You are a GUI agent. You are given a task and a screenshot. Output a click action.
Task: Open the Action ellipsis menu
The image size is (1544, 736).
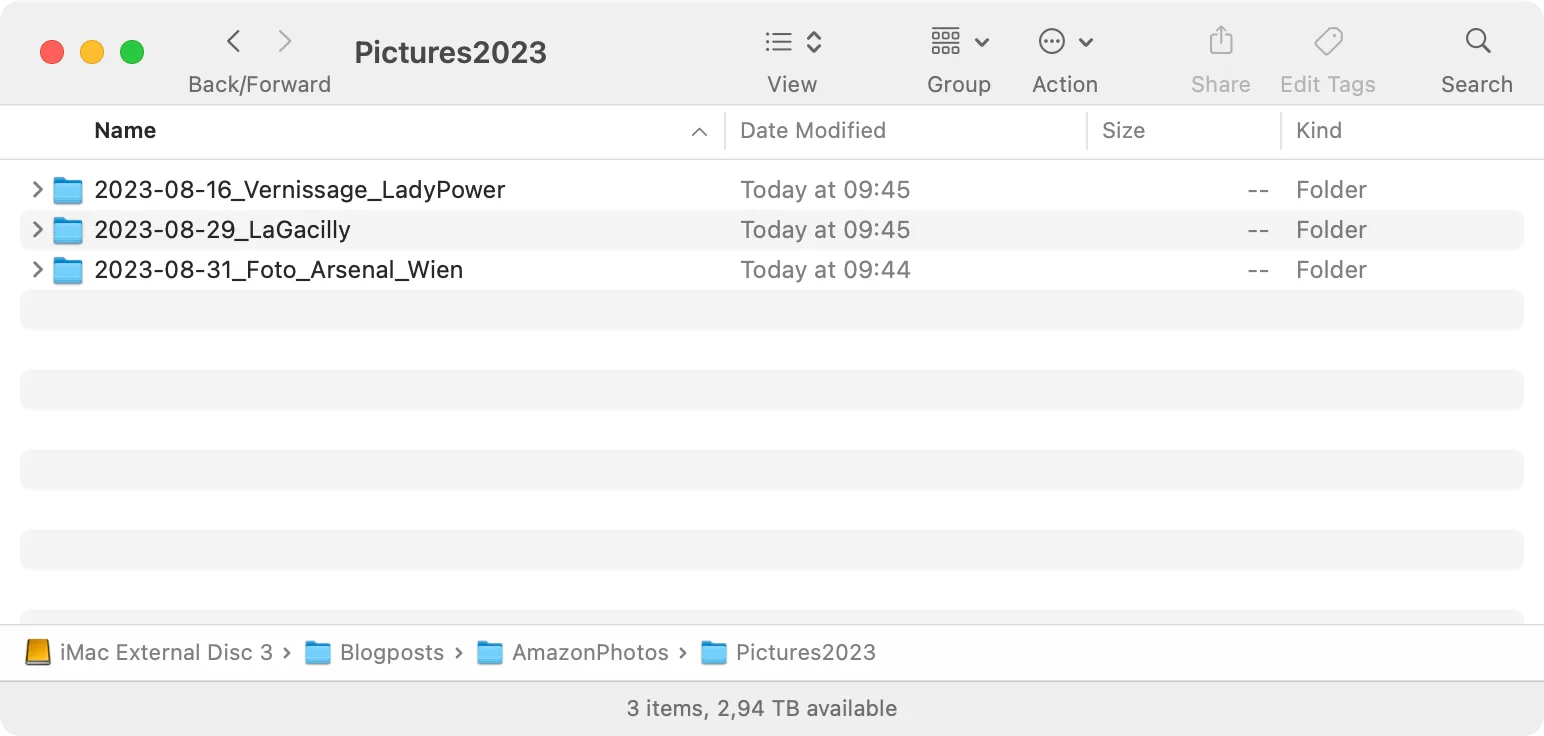pyautogui.click(x=1052, y=42)
